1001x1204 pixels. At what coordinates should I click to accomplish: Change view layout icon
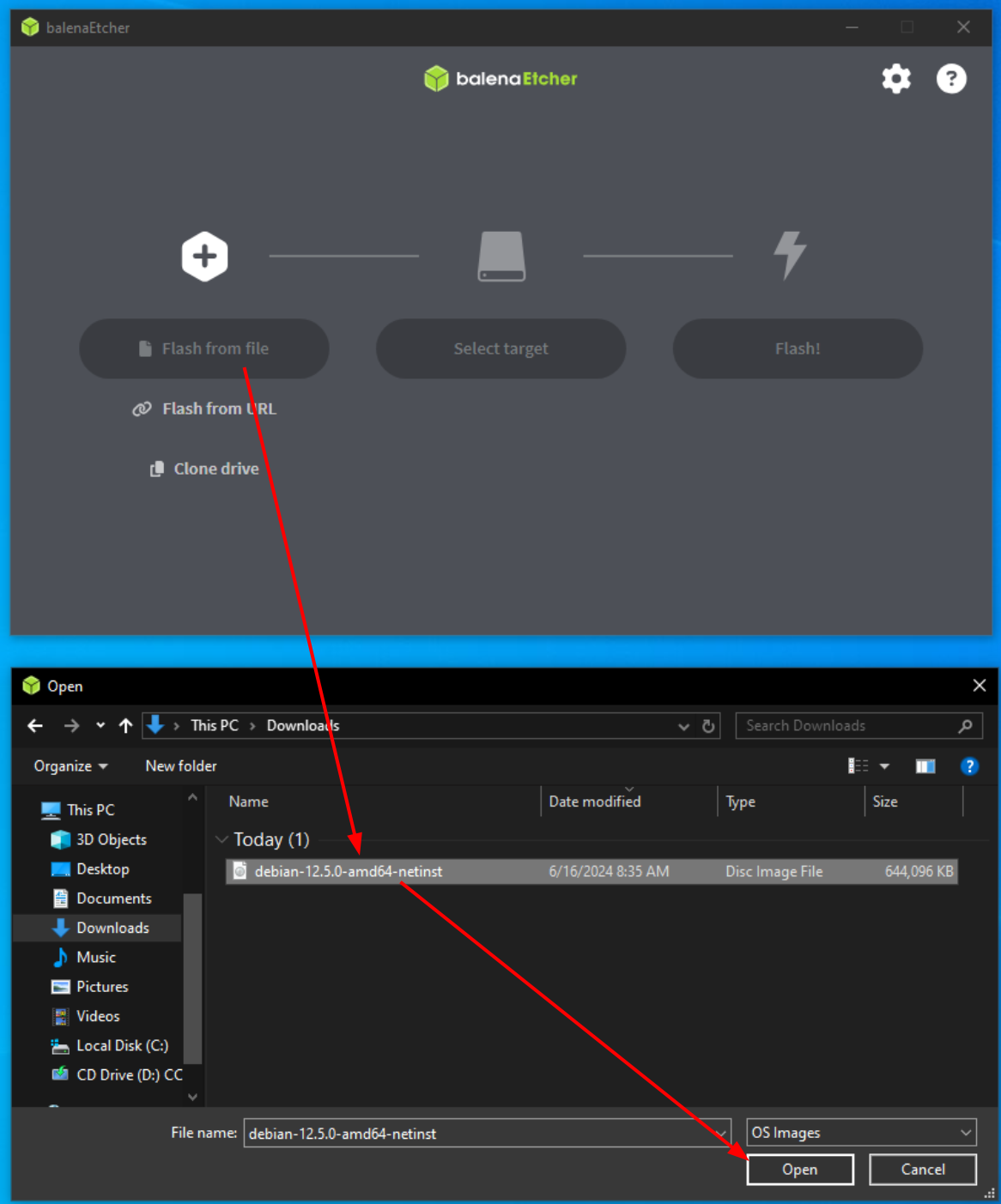click(x=858, y=766)
